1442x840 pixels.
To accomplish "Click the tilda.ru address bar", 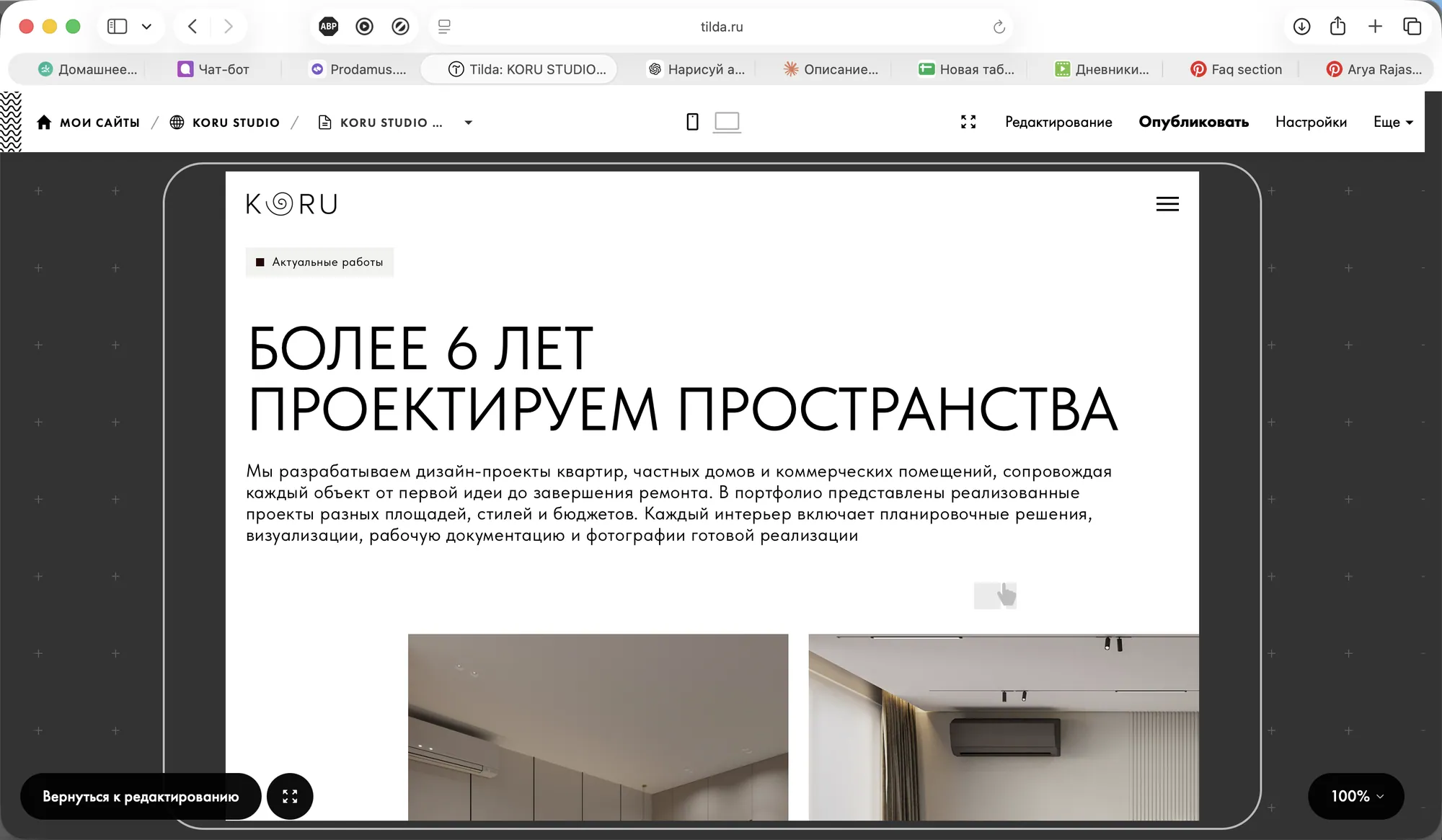I will click(722, 27).
